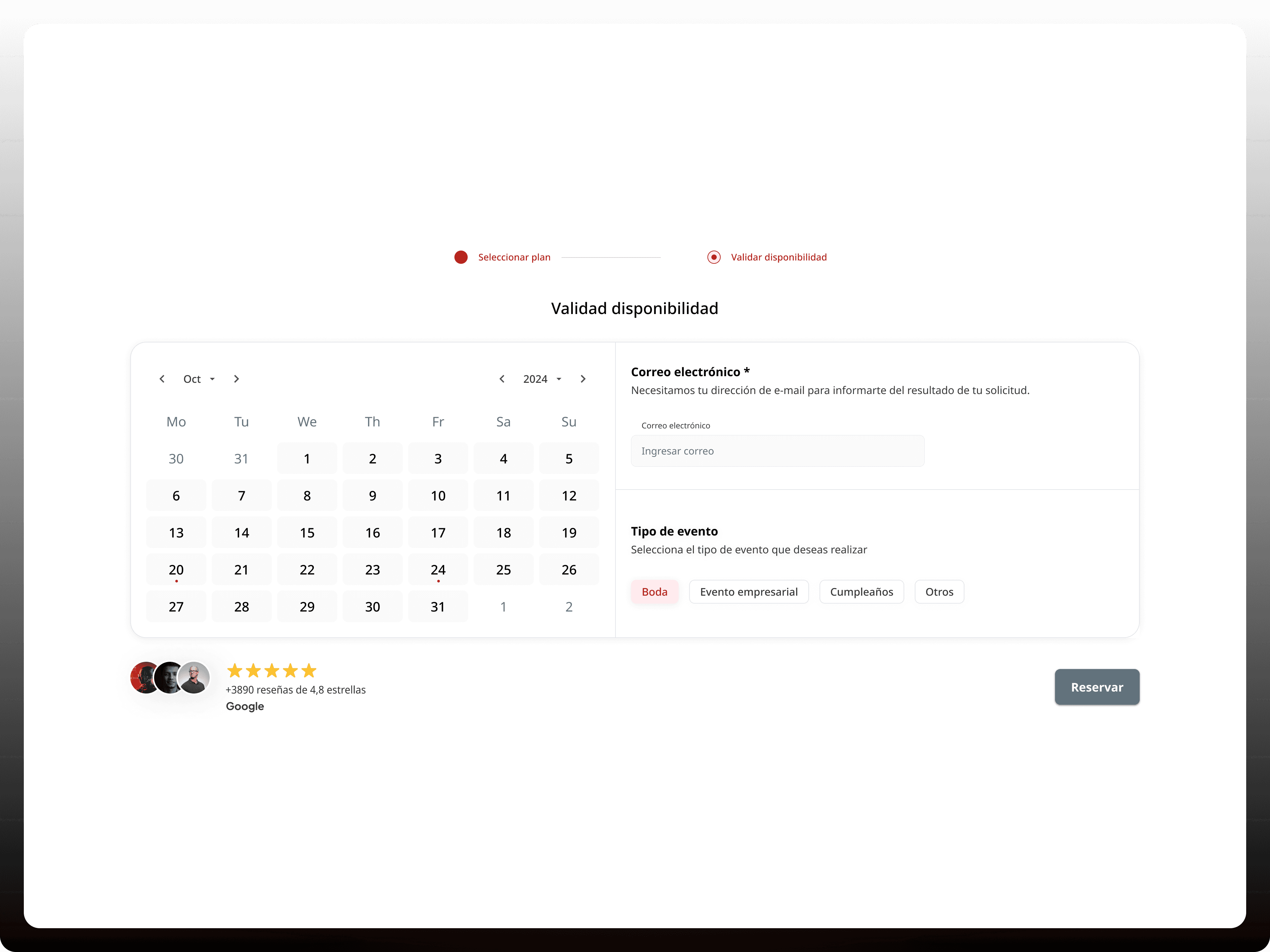Click the five-star rating icons
1270x952 pixels.
[x=272, y=670]
